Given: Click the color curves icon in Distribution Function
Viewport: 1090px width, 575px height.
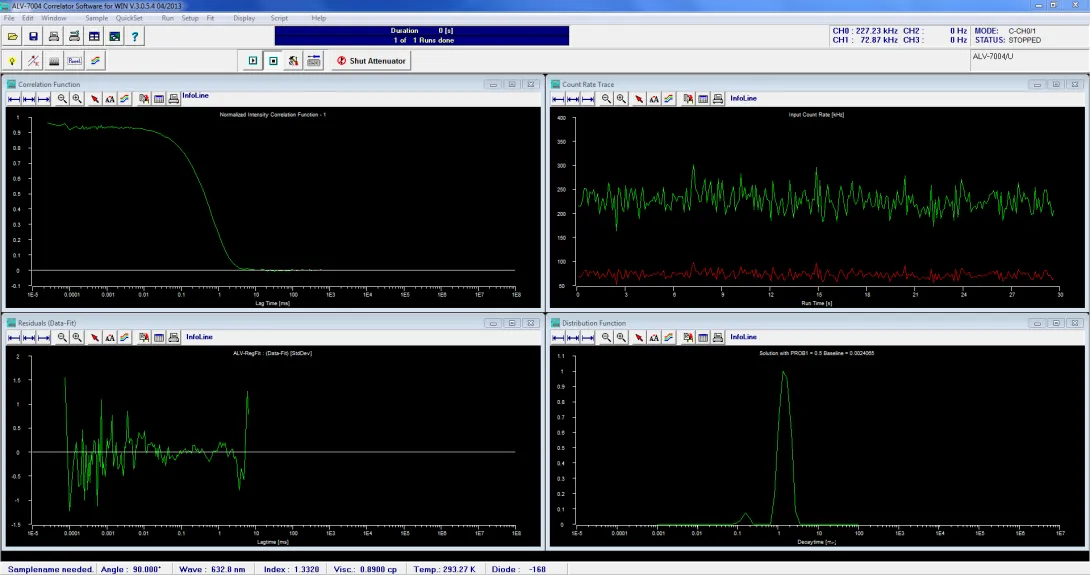Looking at the screenshot, I should pyautogui.click(x=669, y=337).
